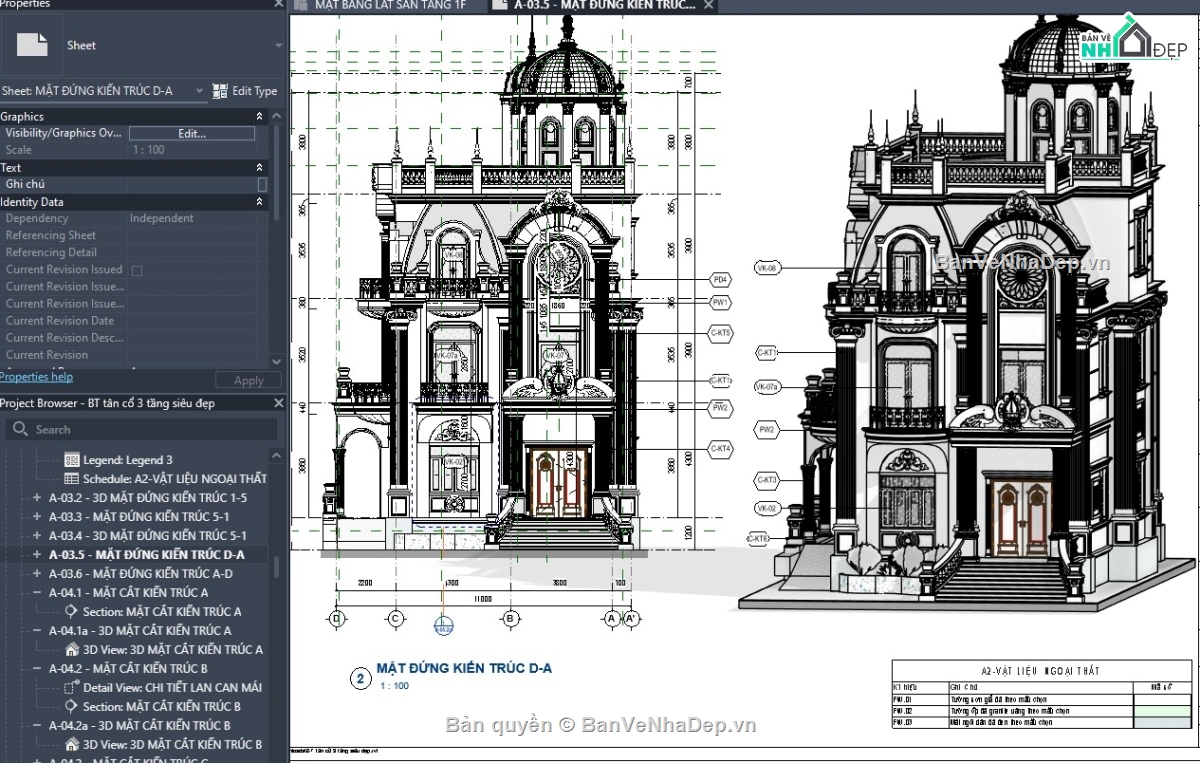The image size is (1200, 763).
Task: Click the Dependency value Independent
Action: [162, 218]
